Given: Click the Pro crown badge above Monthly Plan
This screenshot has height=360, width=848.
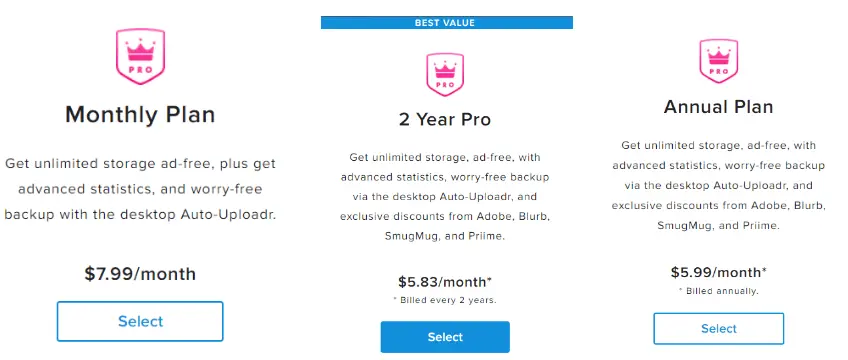Looking at the screenshot, I should (140, 56).
